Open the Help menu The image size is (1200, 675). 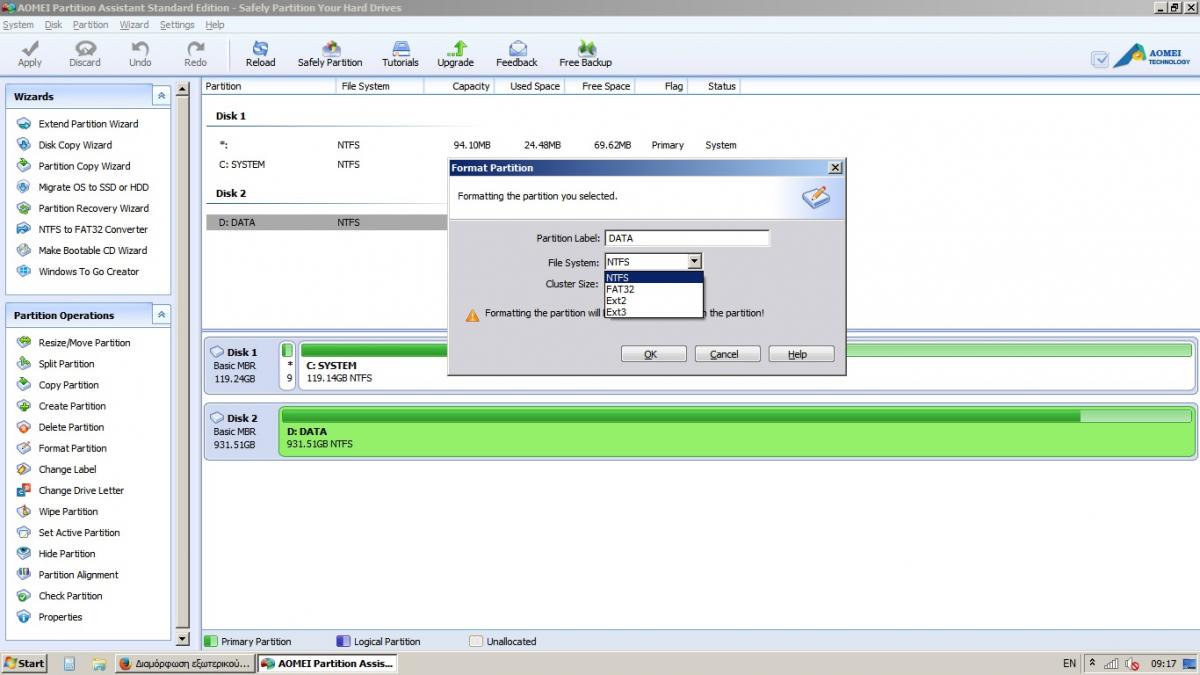point(215,25)
